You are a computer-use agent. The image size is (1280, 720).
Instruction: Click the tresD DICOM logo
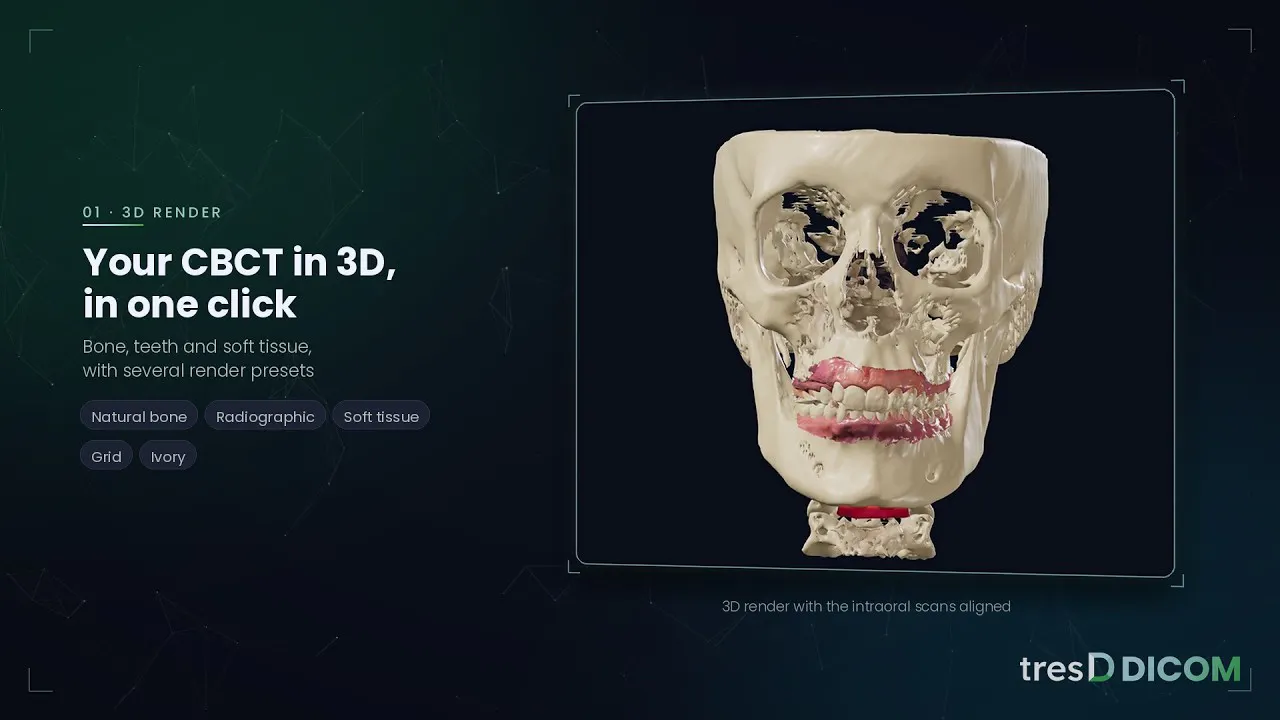[1130, 668]
